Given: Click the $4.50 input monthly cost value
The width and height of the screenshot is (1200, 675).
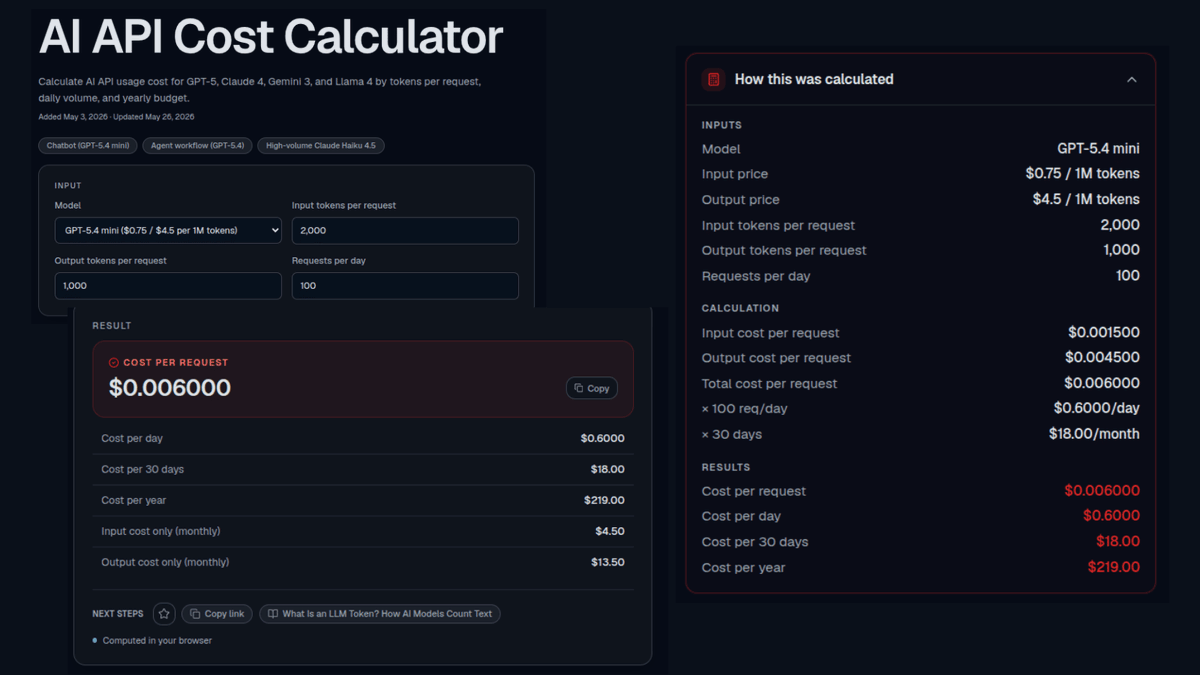Looking at the screenshot, I should [x=608, y=531].
